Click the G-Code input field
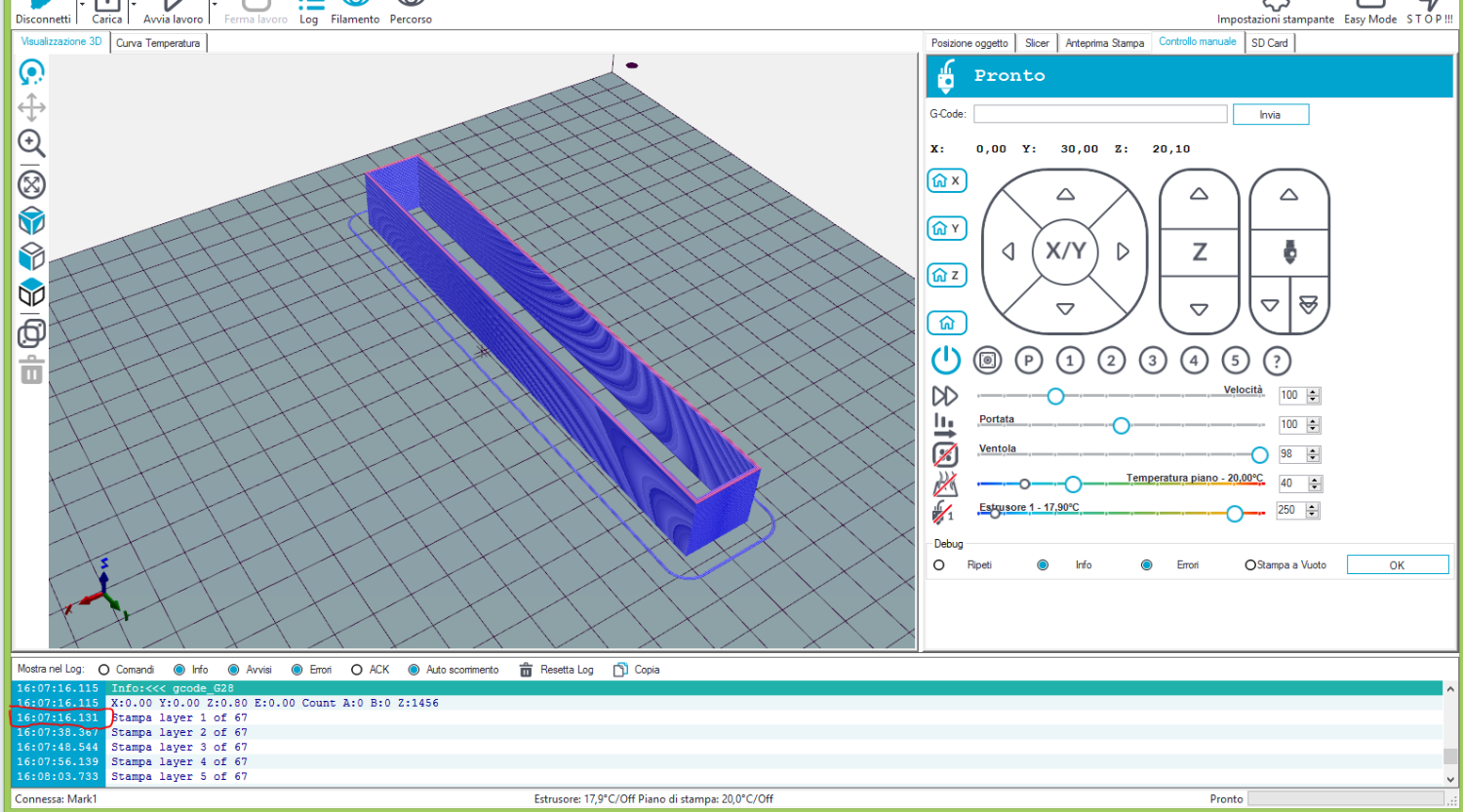The height and width of the screenshot is (812, 1463). coord(1099,114)
